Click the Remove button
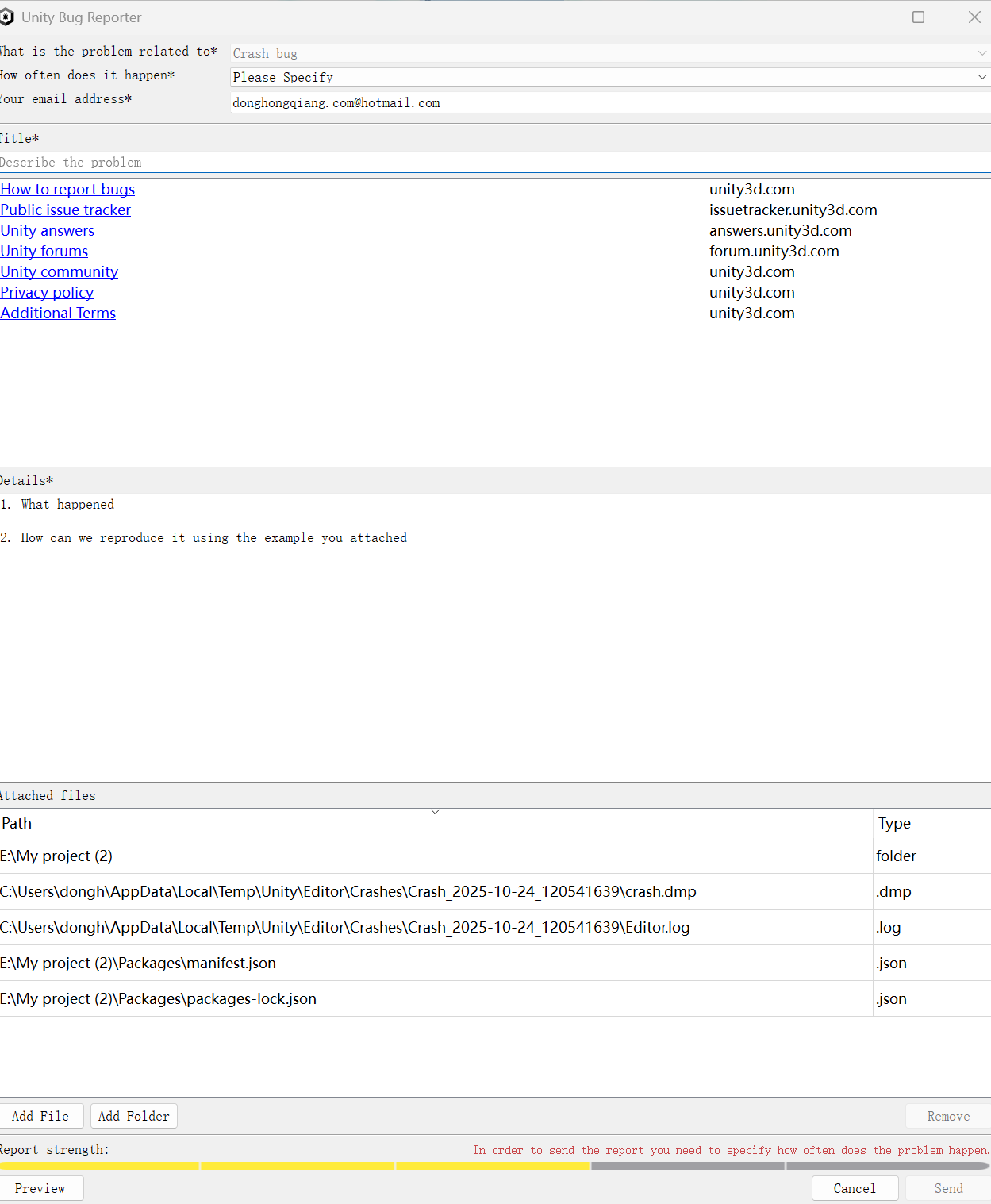The width and height of the screenshot is (991, 1204). (x=948, y=1116)
